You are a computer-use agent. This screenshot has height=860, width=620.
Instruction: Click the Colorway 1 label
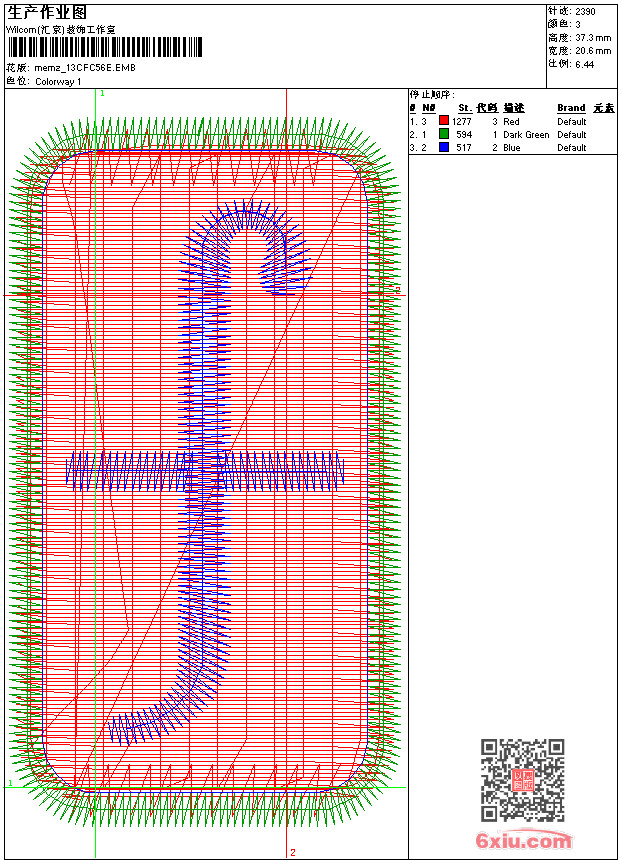coord(58,82)
